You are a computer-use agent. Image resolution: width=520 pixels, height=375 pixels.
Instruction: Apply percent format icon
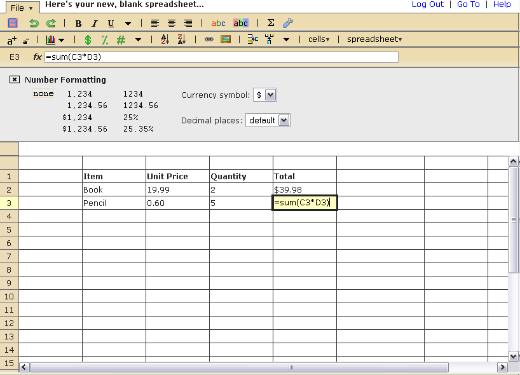pos(104,40)
